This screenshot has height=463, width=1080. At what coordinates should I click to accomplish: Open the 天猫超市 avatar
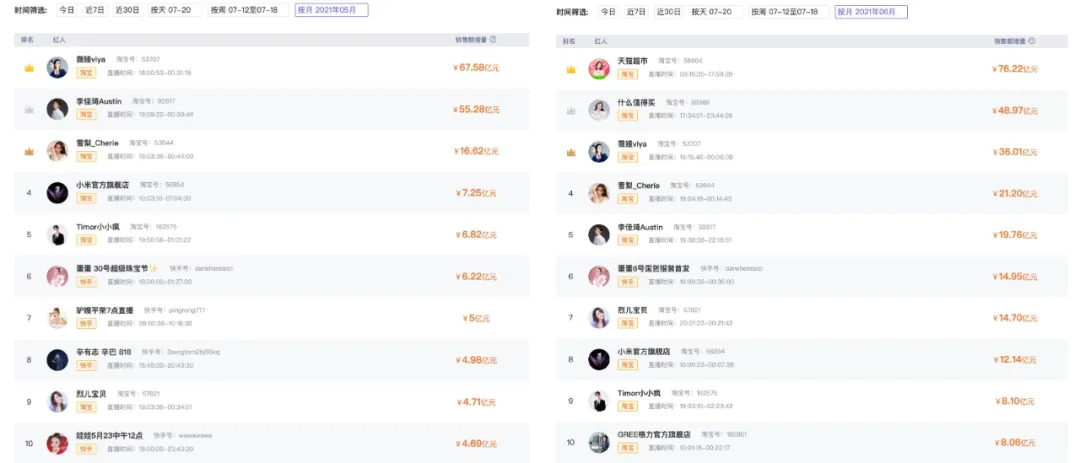click(599, 68)
